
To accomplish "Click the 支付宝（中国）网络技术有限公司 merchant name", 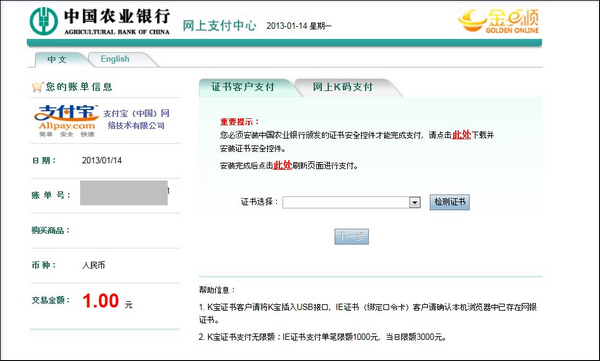I will (x=136, y=119).
